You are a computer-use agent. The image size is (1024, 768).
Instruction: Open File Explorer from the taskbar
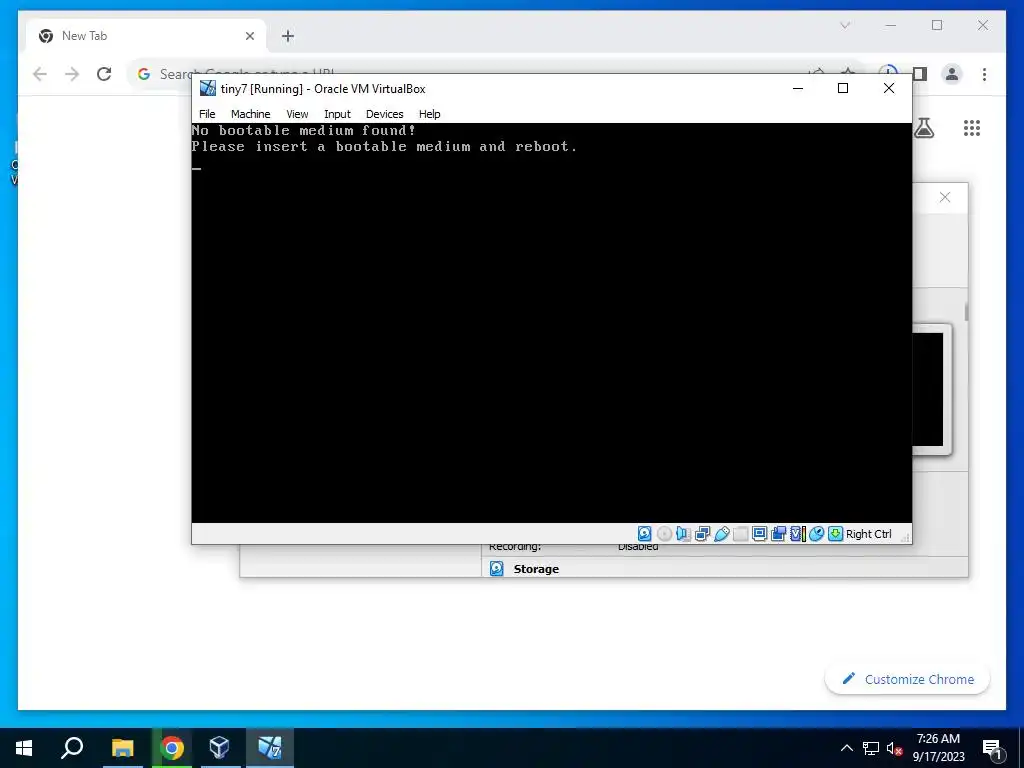(x=122, y=748)
